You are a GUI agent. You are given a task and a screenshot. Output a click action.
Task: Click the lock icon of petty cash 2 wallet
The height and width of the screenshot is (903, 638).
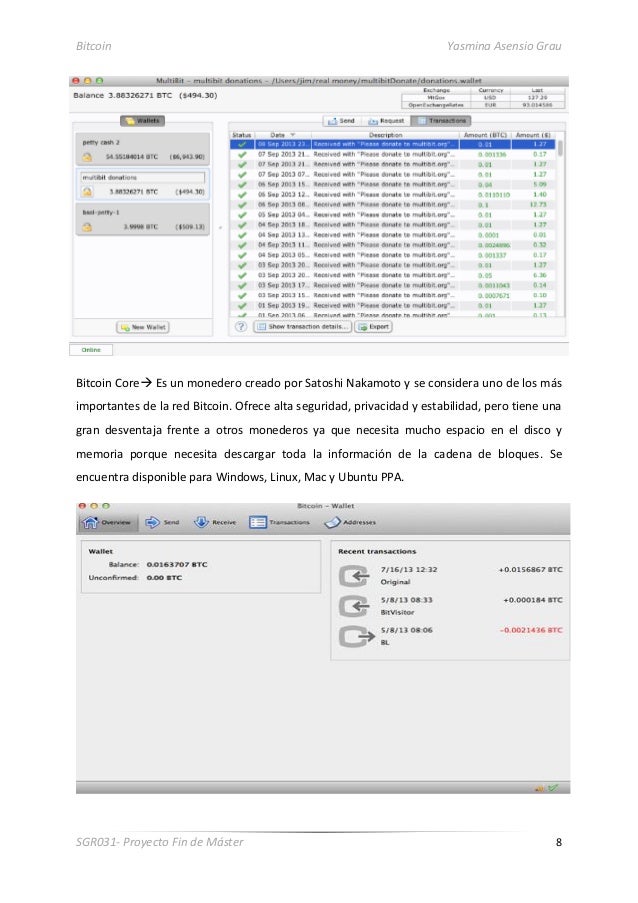(x=87, y=157)
